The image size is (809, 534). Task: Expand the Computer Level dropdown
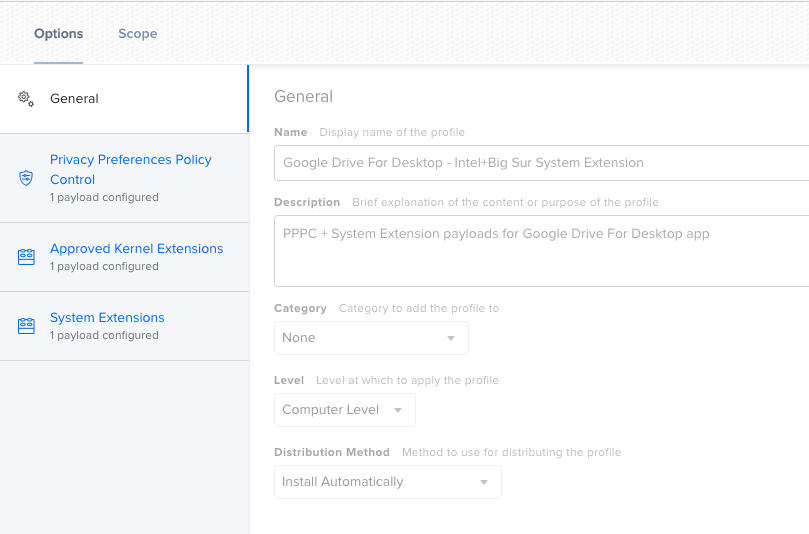(x=345, y=410)
